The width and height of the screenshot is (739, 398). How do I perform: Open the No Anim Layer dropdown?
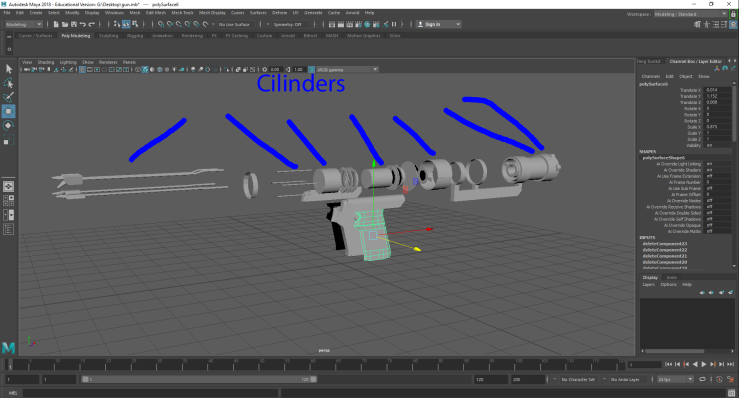pos(628,379)
